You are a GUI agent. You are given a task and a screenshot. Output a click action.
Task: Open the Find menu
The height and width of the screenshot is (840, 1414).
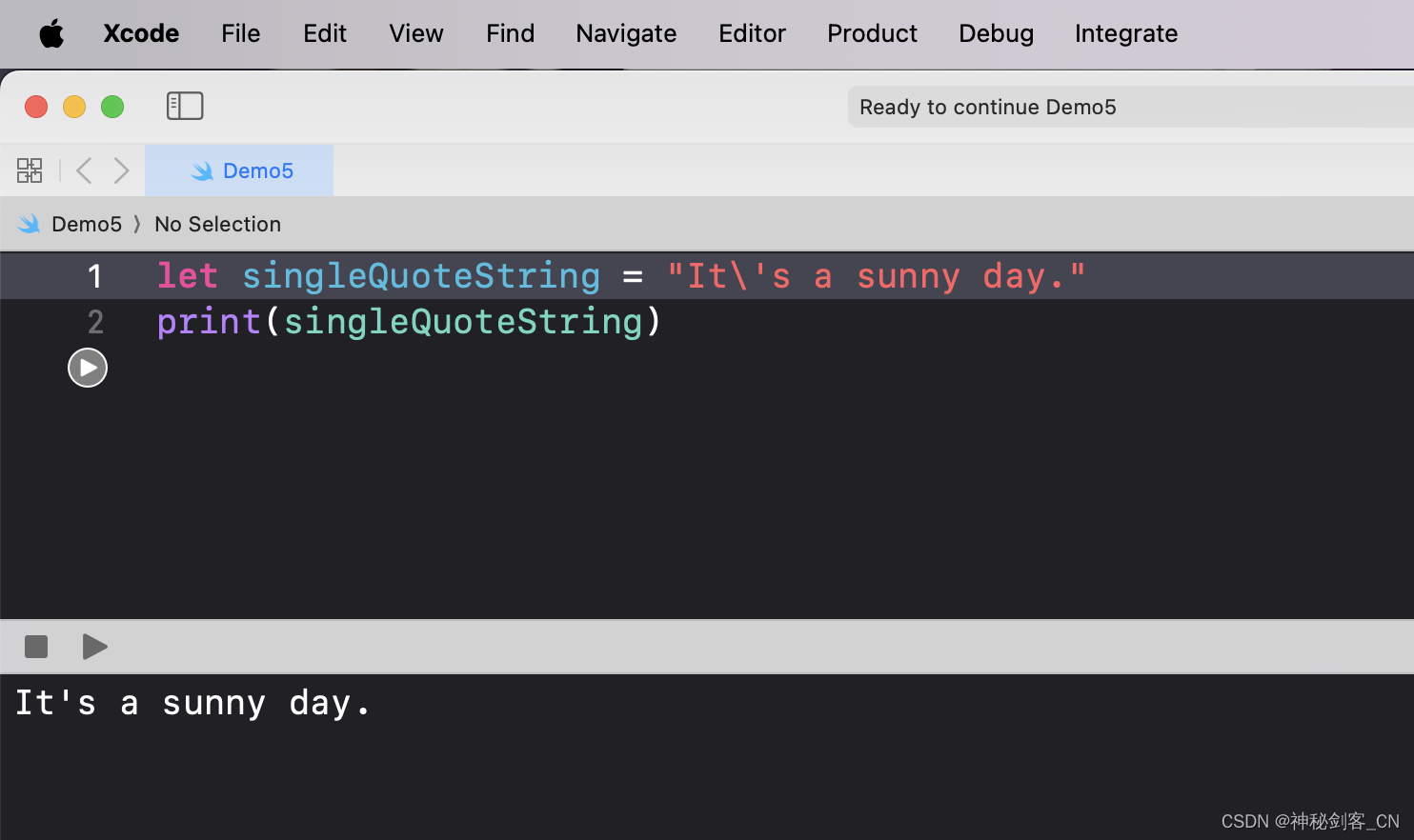[x=510, y=33]
